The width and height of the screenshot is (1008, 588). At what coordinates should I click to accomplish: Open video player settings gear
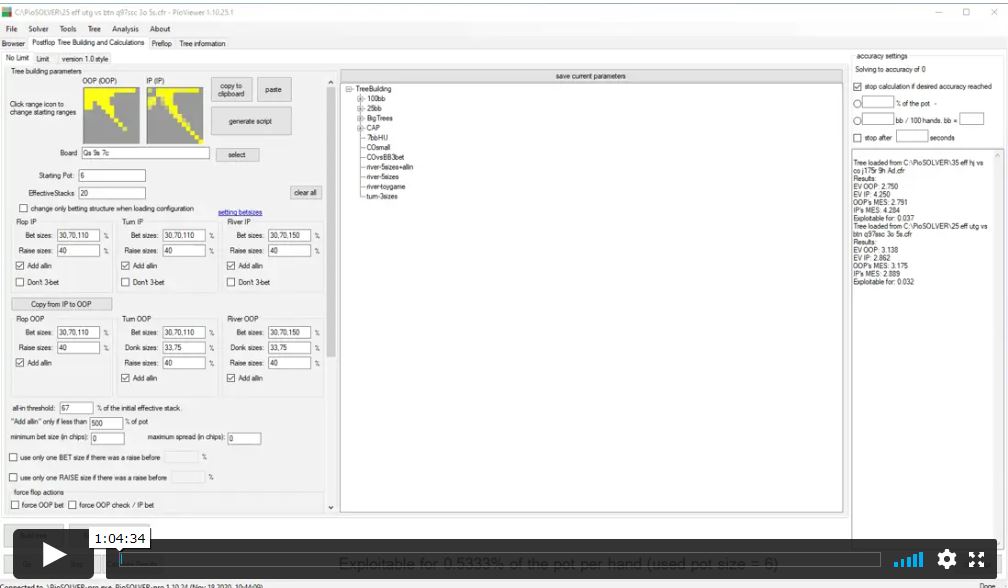coord(946,559)
